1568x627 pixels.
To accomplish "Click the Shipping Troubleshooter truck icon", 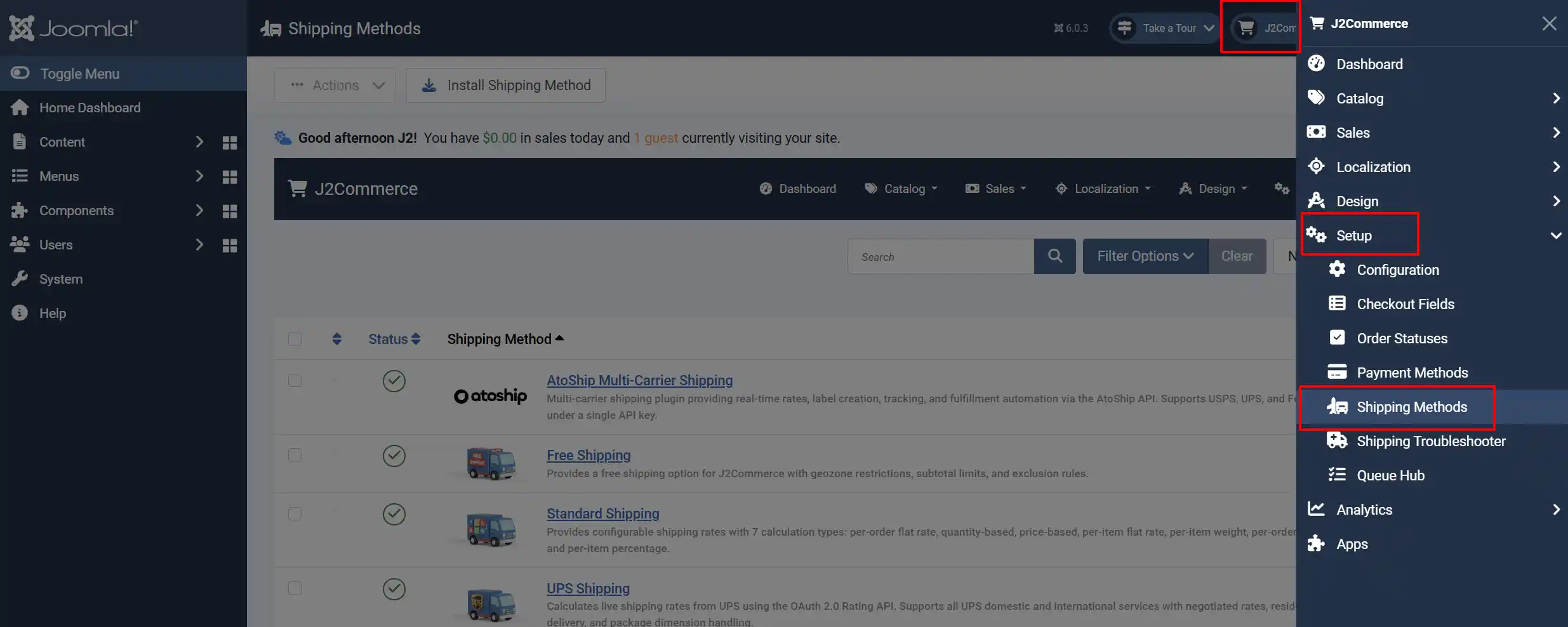I will click(1337, 440).
